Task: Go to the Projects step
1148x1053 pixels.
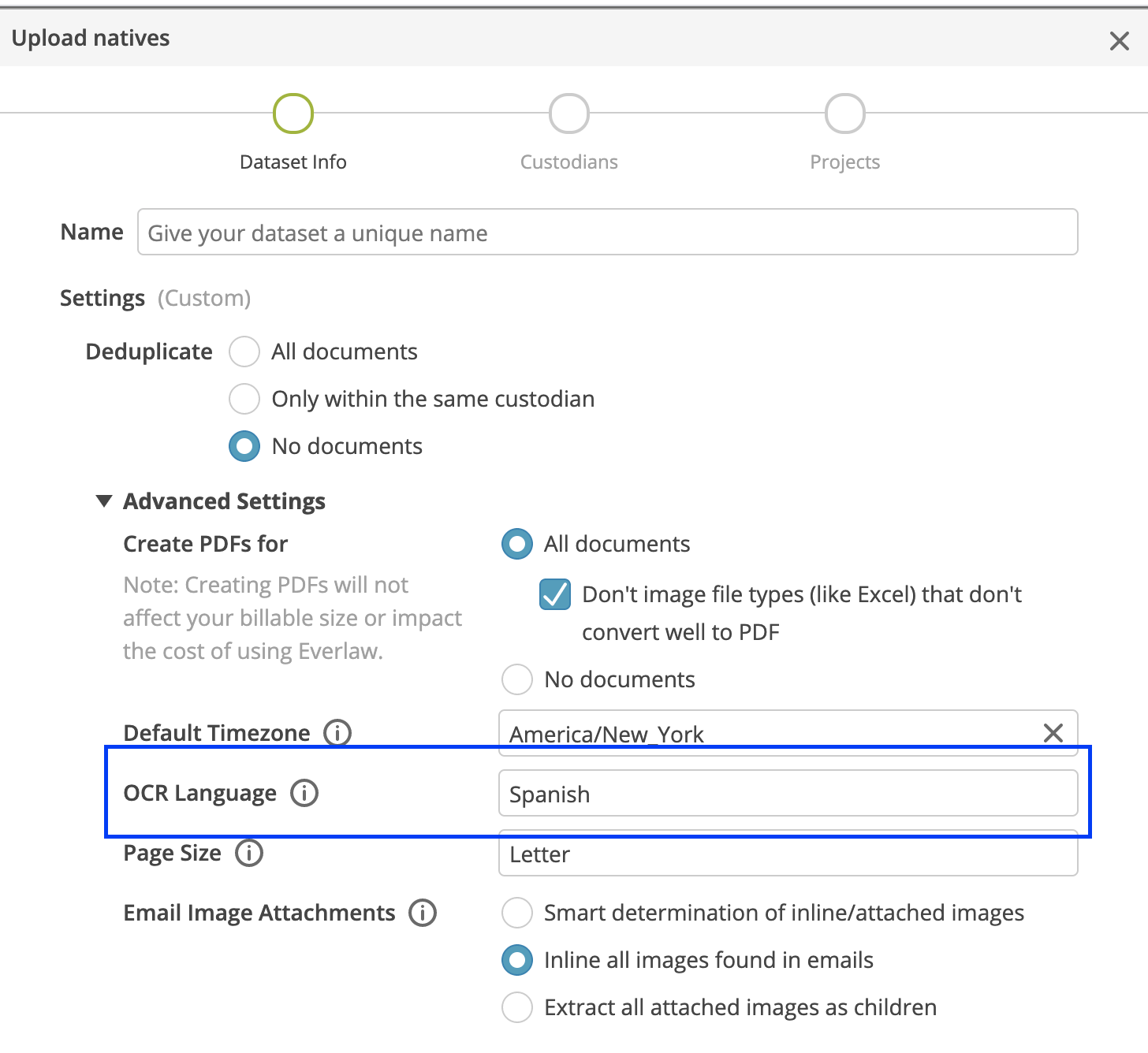Action: pyautogui.click(x=845, y=113)
